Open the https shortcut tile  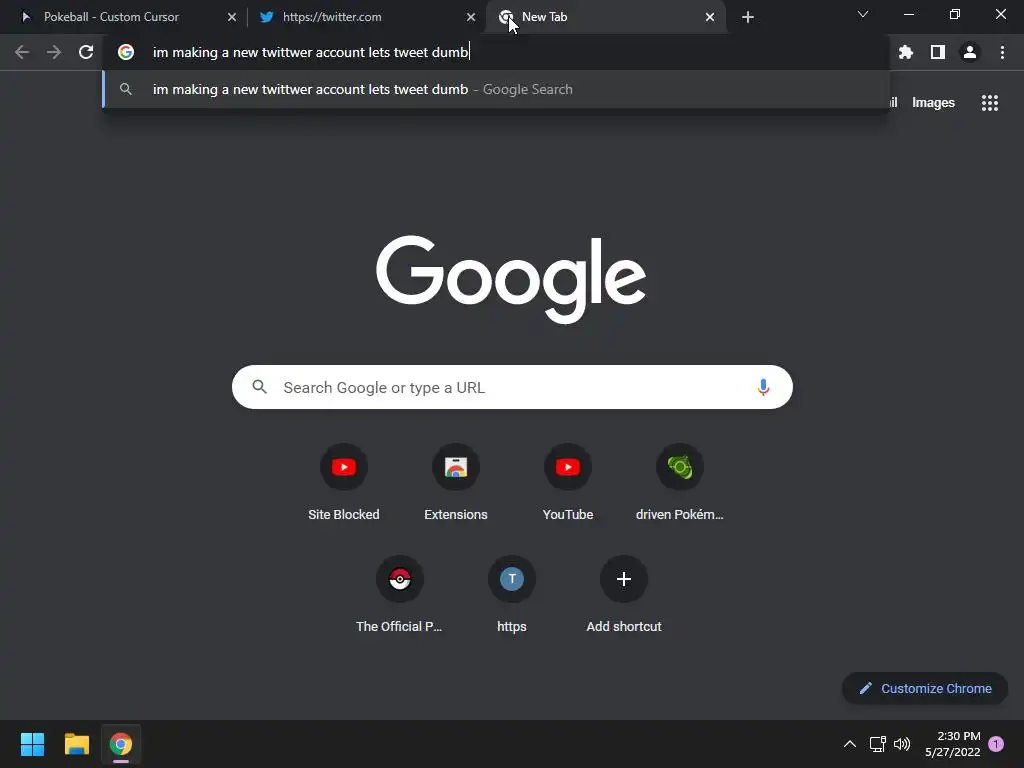[x=512, y=595]
